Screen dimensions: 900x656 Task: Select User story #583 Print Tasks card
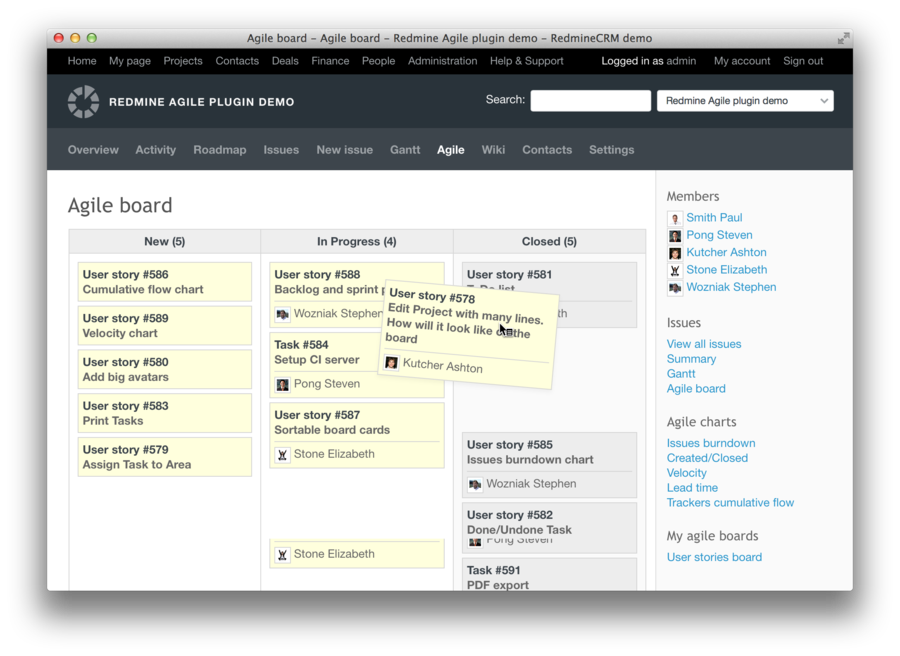165,413
